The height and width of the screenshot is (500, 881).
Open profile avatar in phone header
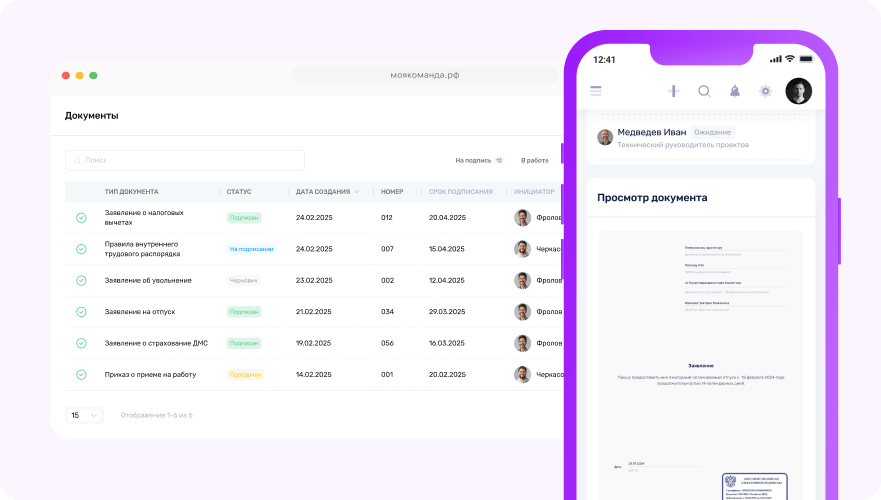click(x=798, y=91)
